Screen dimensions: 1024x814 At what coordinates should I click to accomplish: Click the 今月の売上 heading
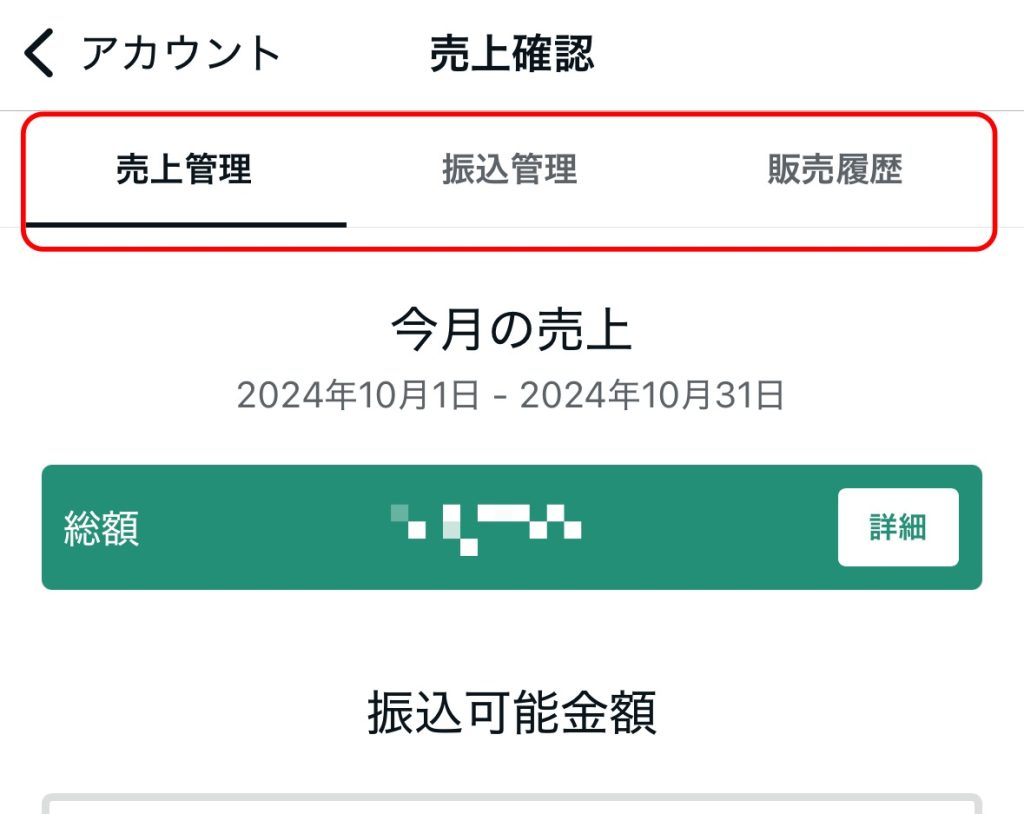coord(511,329)
